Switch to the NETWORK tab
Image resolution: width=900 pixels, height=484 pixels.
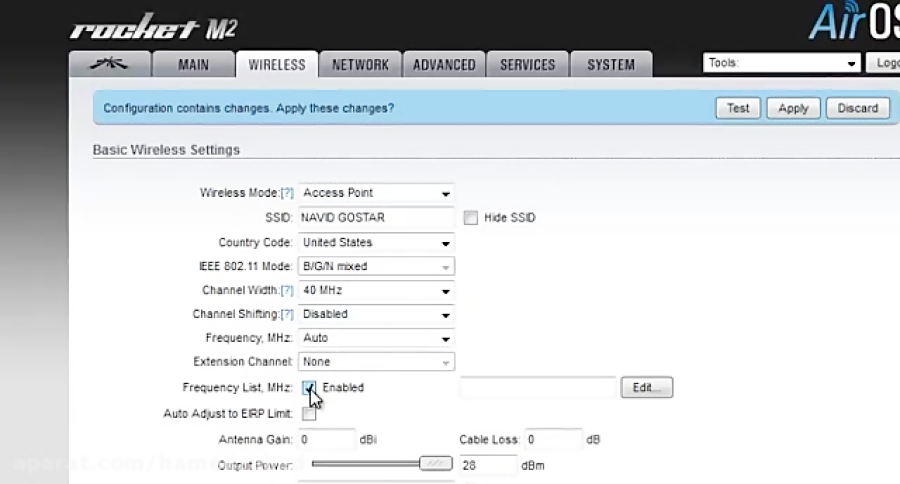pos(360,65)
